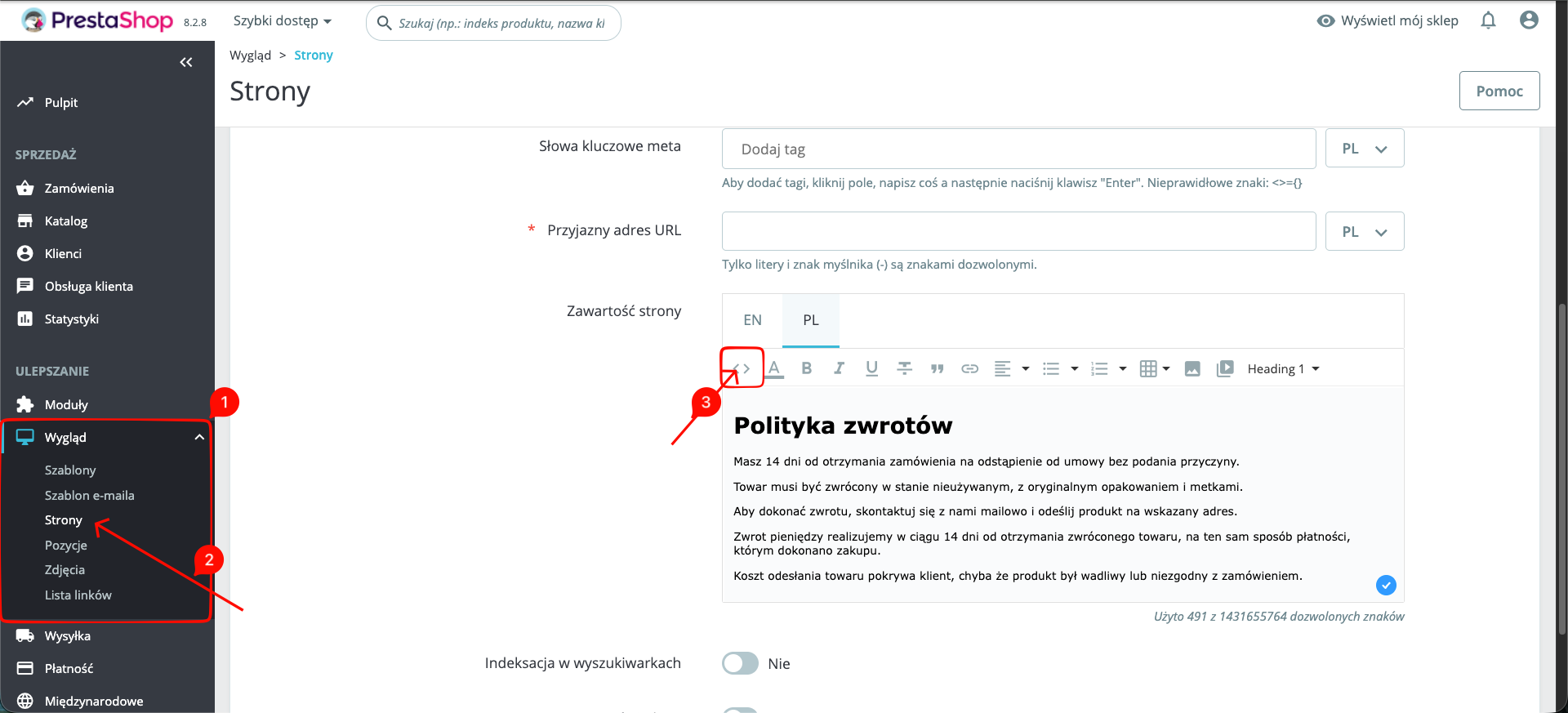
Task: Click the Pomoc help button
Action: tap(1499, 91)
